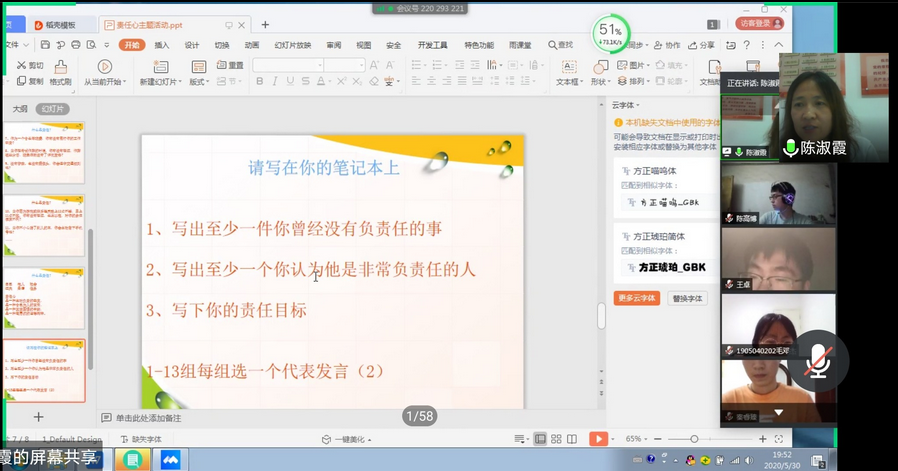898x471 pixels.
Task: Click the muted microphone icon
Action: pos(818,358)
